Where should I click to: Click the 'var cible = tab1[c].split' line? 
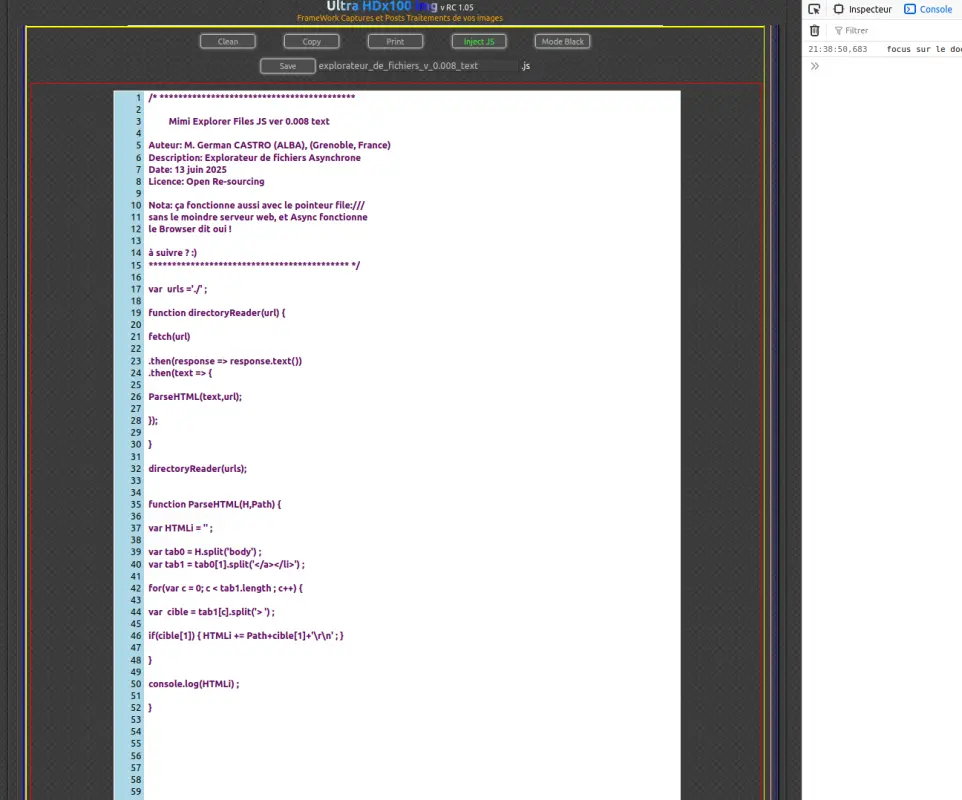(212, 612)
